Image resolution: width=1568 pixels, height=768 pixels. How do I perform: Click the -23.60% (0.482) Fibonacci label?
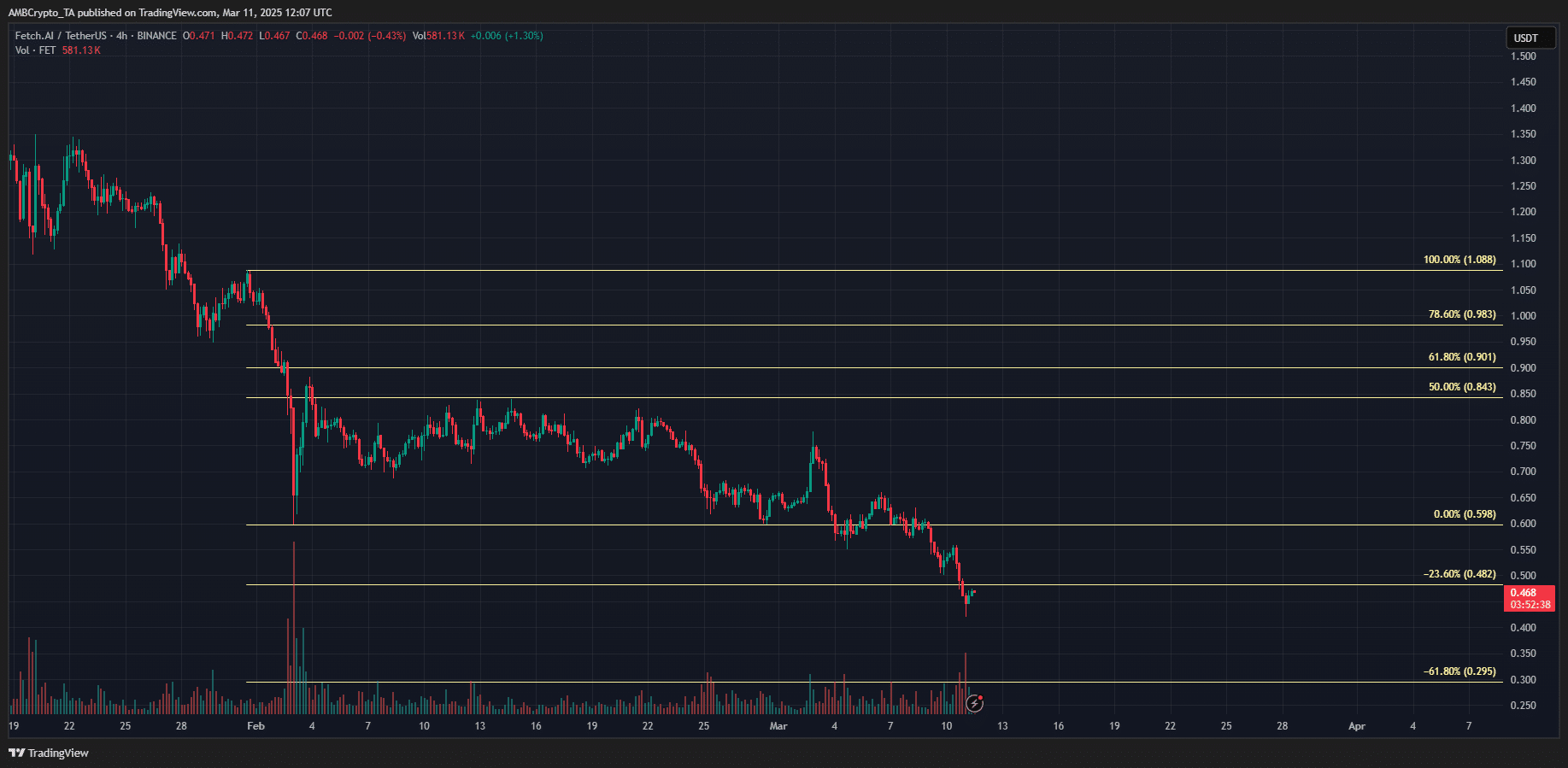[1459, 574]
